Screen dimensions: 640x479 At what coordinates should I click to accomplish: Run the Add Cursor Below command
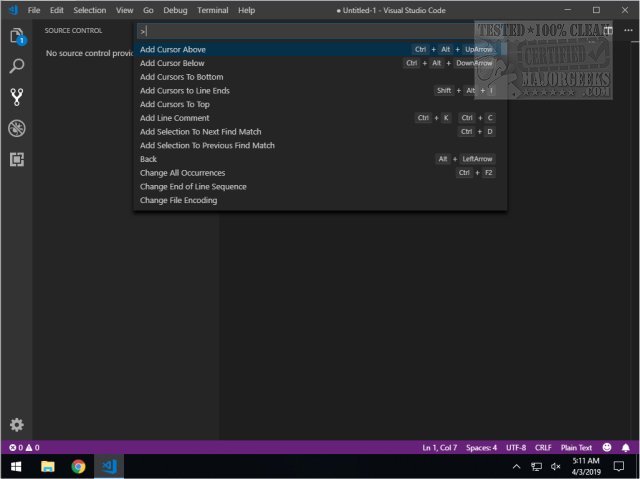[x=320, y=63]
